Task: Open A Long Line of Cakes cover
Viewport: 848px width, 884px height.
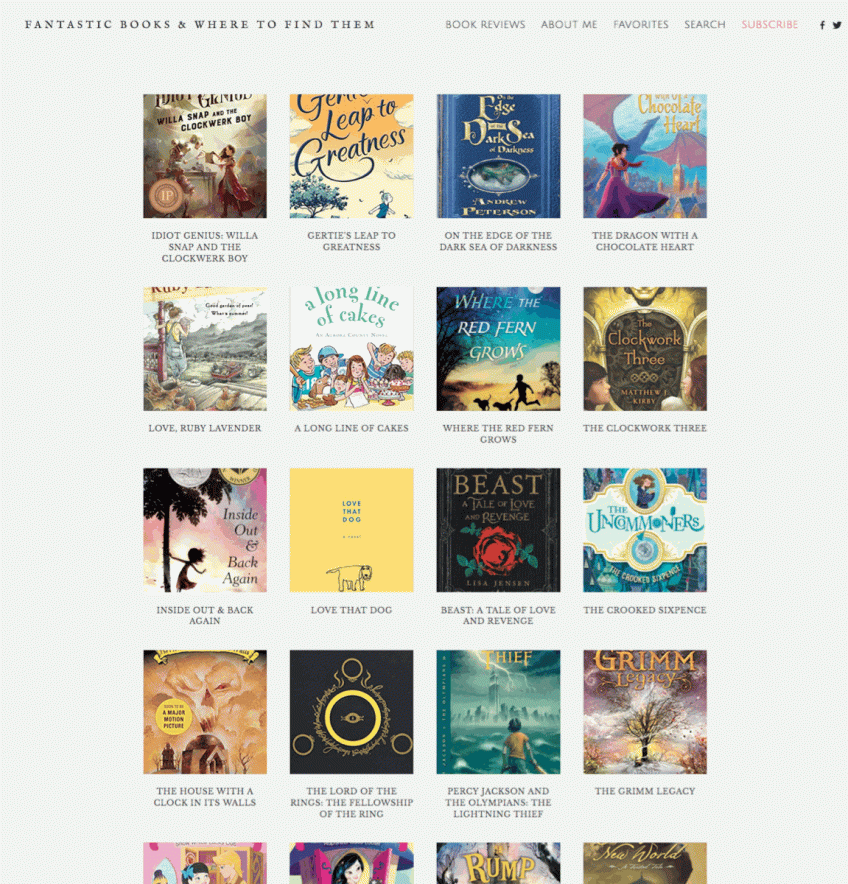Action: tap(351, 349)
